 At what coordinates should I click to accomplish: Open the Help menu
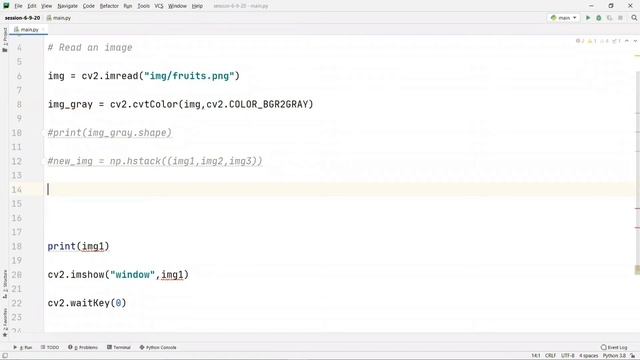(197, 6)
